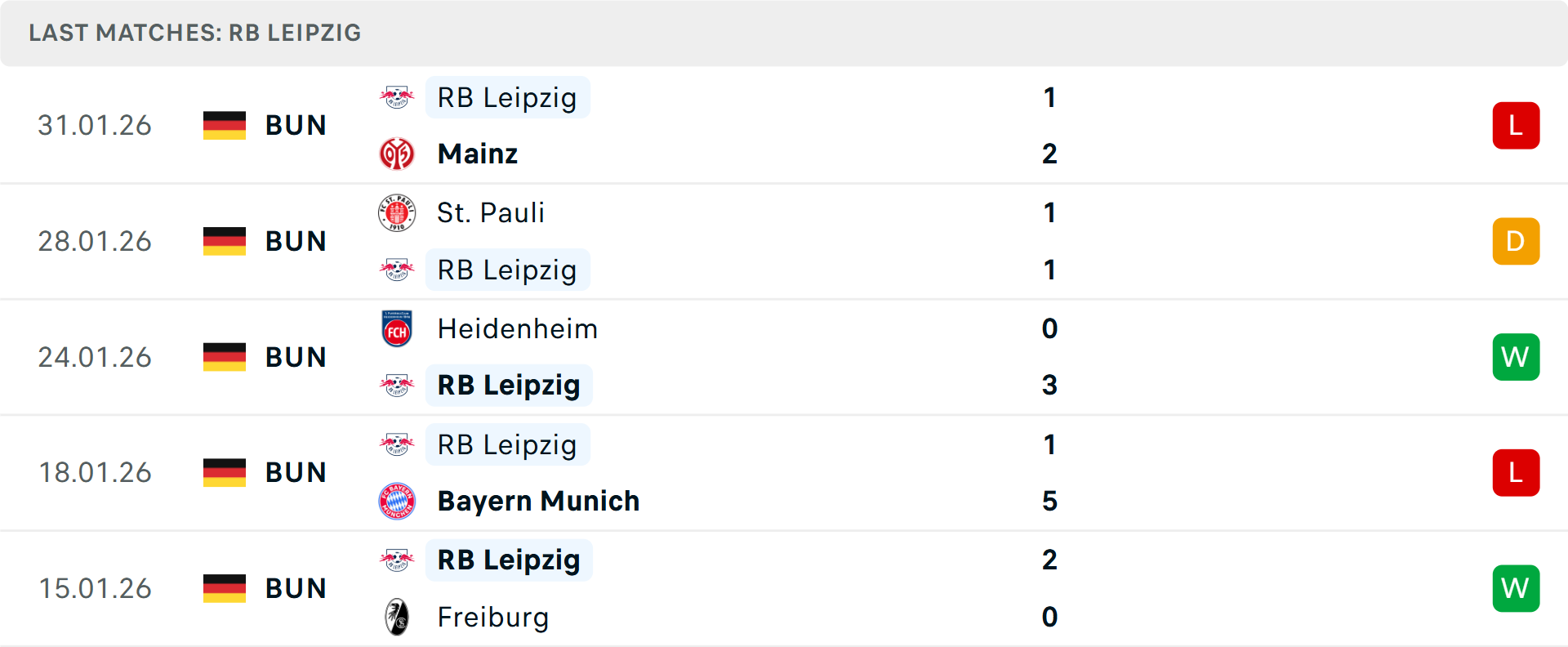Click the St. Pauli club badge

coord(398,212)
